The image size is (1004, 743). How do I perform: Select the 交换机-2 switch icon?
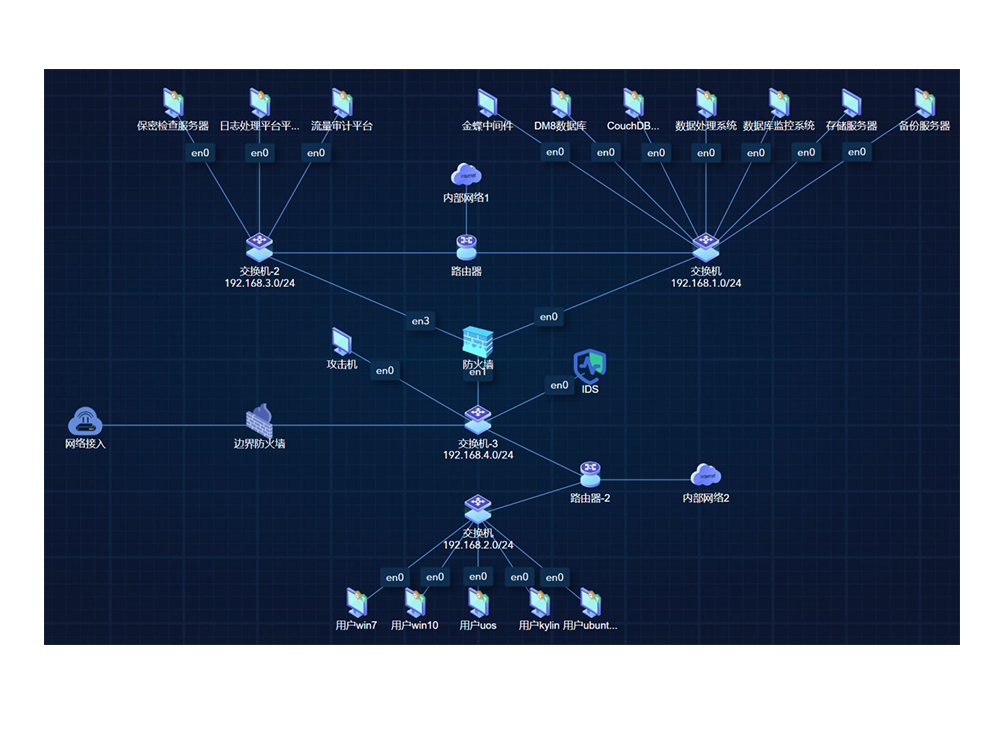pos(259,245)
